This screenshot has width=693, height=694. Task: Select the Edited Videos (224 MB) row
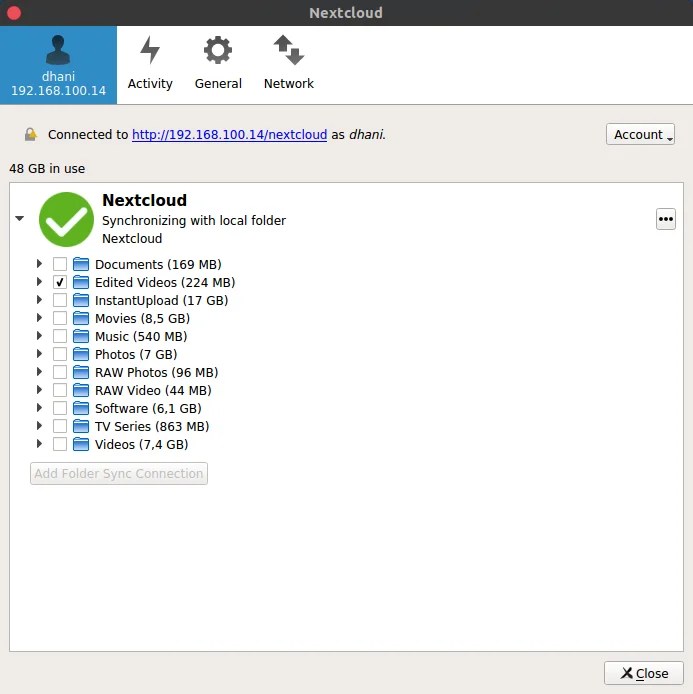165,282
